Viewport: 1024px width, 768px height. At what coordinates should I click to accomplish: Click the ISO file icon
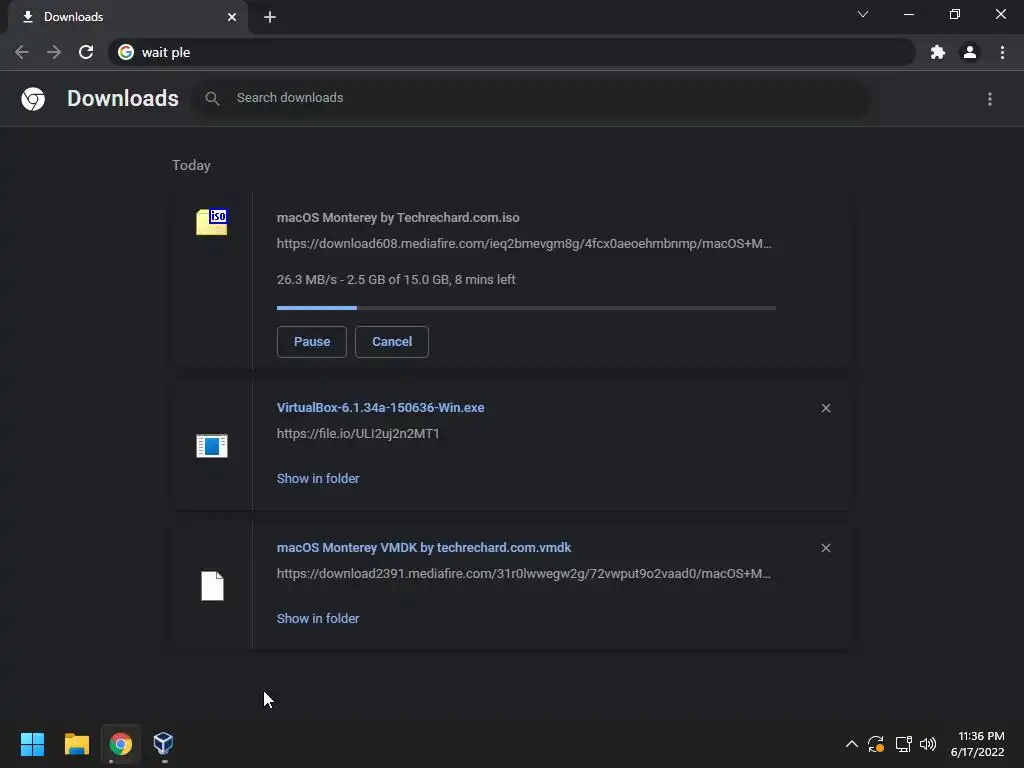[x=212, y=222]
